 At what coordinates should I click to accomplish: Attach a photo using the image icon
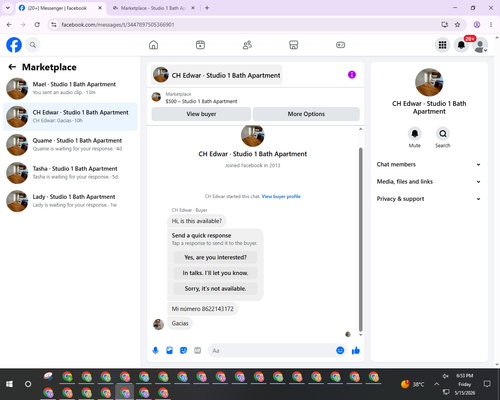coord(169,350)
